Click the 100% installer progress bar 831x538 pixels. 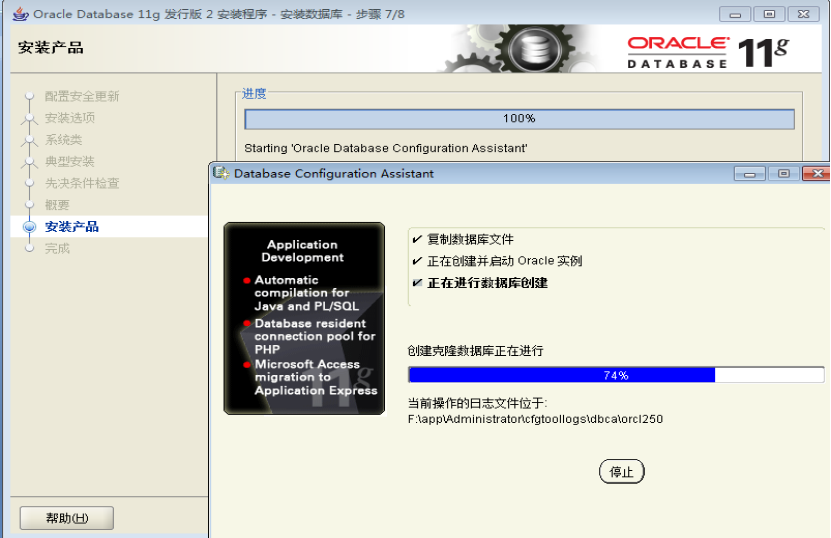tap(519, 119)
